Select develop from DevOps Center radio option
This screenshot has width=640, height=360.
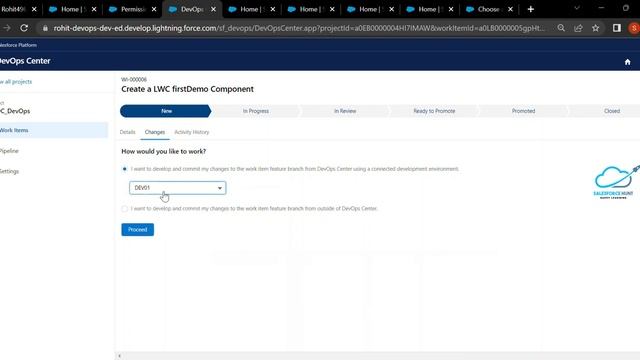click(x=124, y=169)
